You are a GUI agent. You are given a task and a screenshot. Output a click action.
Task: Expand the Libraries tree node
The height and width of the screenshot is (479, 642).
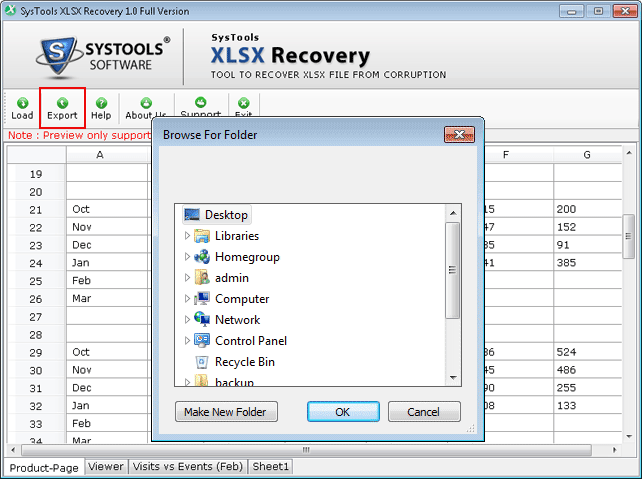point(187,236)
